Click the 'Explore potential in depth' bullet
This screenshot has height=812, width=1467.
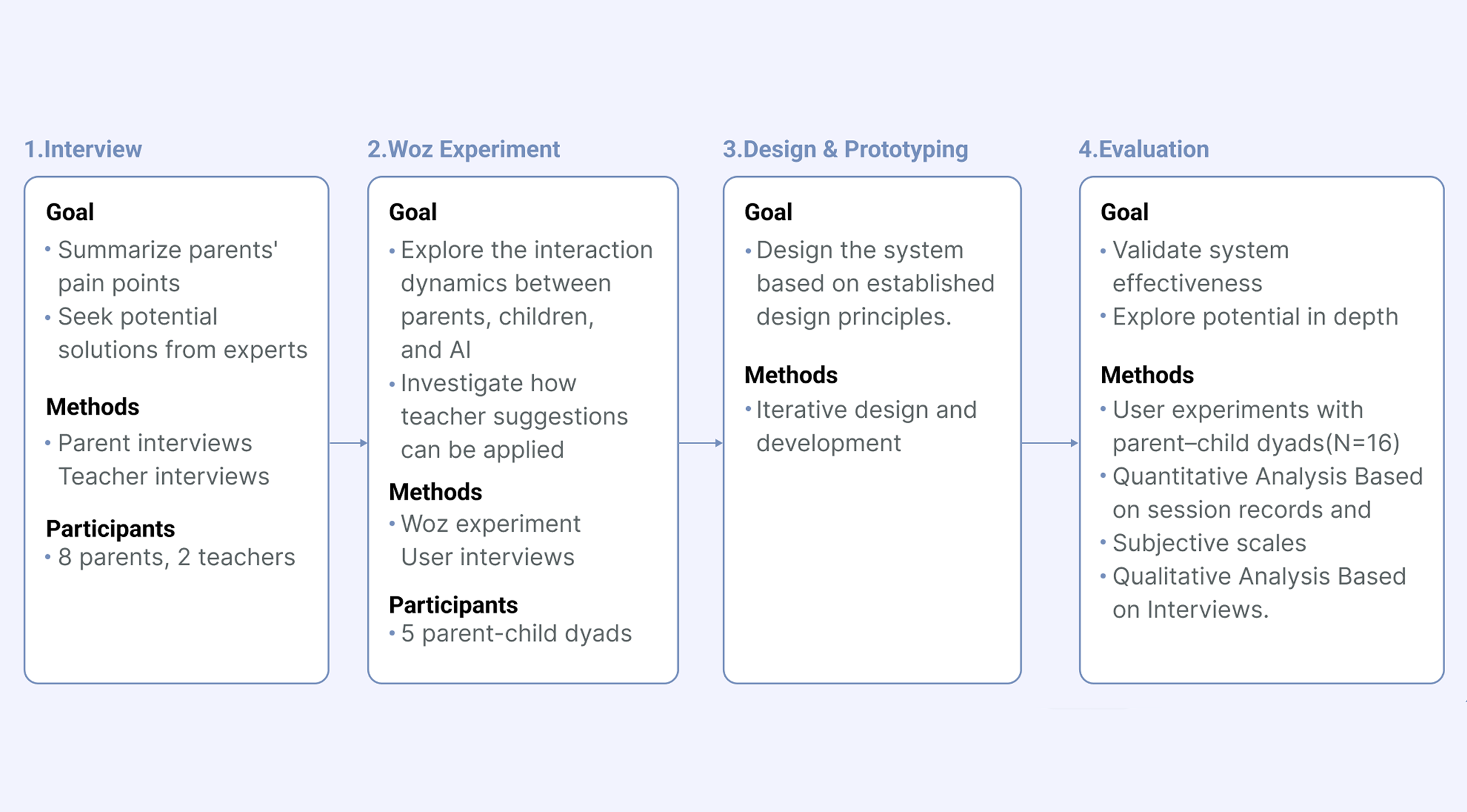(x=1255, y=317)
